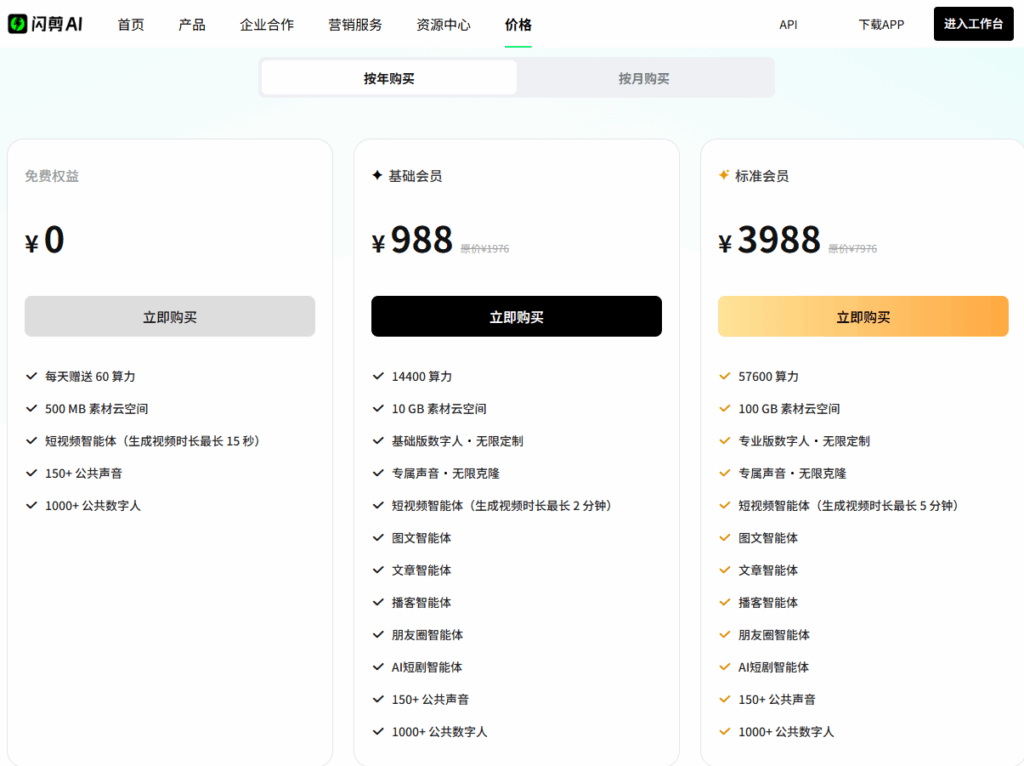Click the feature mentioning 最长 2 分钟
The image size is (1024, 766).
[504, 505]
